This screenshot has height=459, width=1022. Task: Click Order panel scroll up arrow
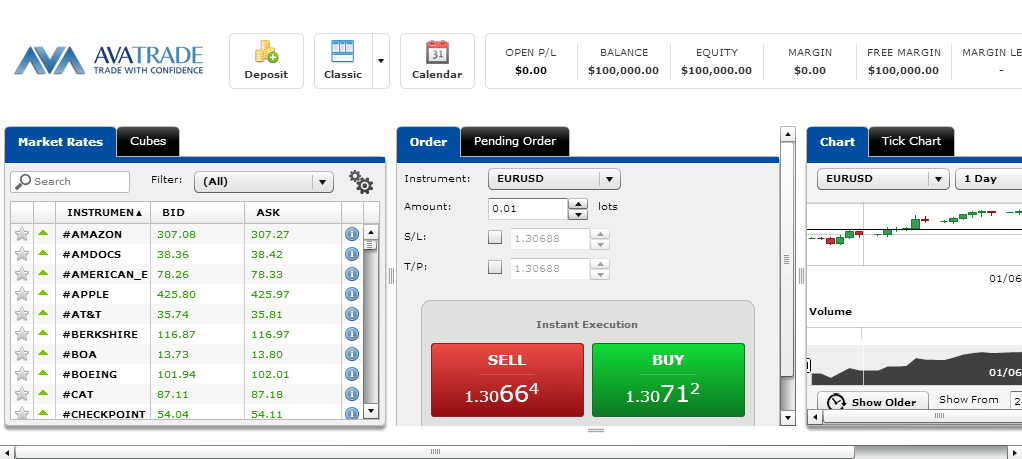[787, 134]
